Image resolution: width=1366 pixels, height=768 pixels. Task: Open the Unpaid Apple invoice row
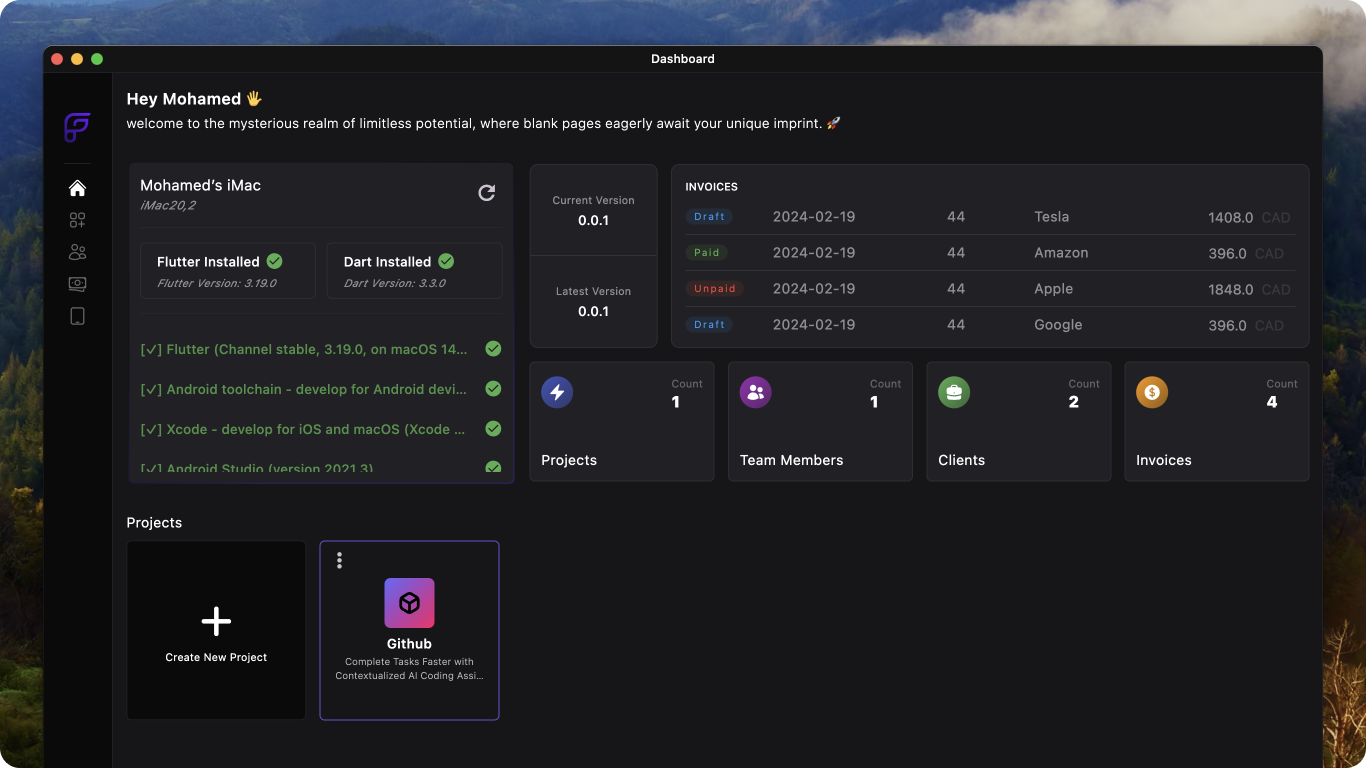pos(989,289)
